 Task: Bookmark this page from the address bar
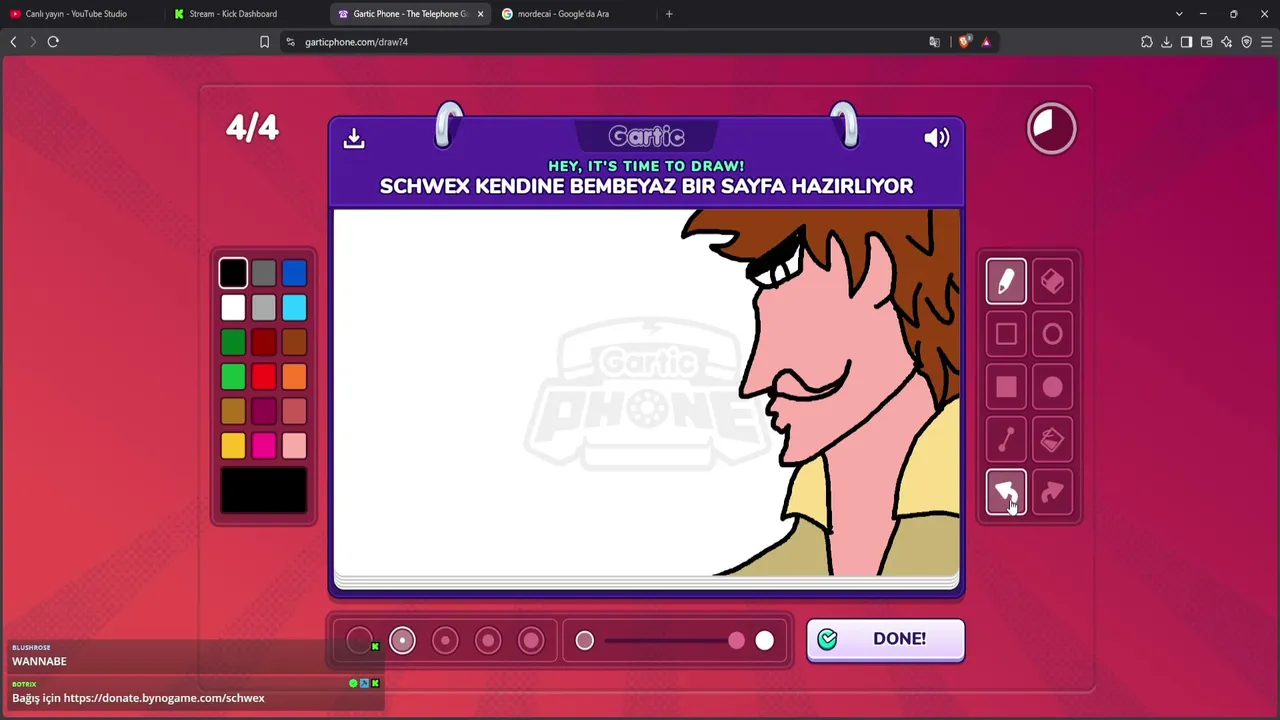[264, 42]
